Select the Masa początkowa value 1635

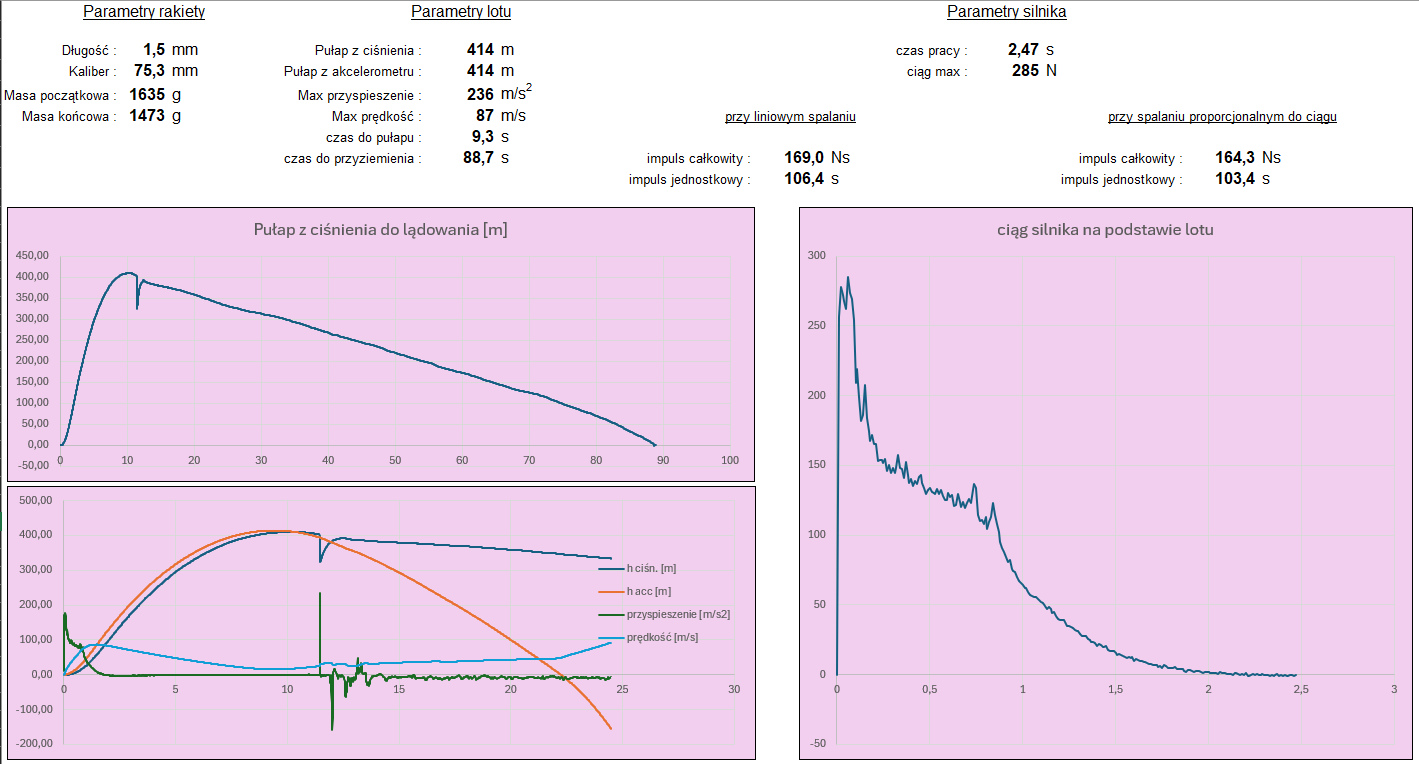click(x=146, y=95)
